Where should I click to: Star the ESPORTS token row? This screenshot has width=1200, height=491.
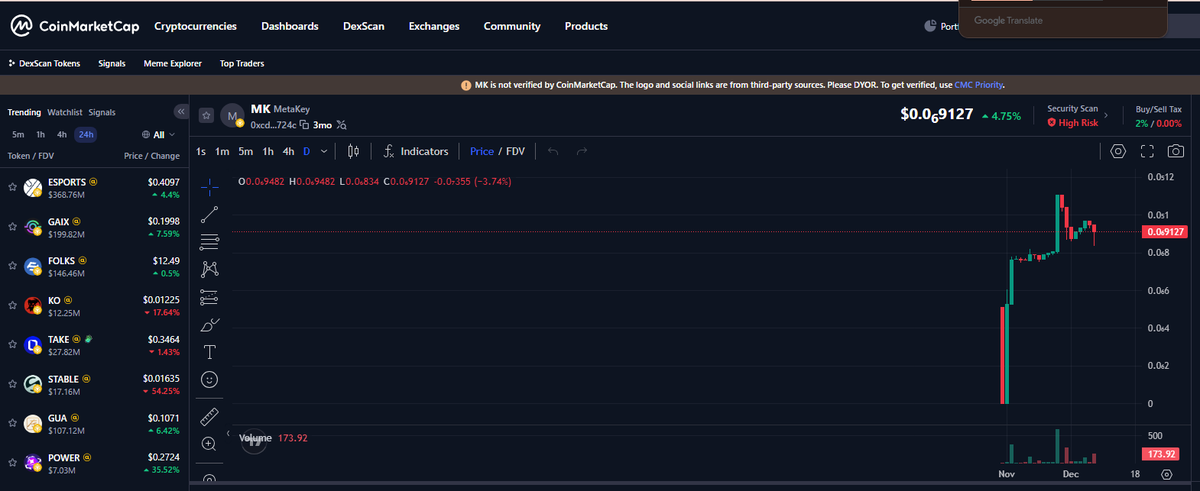[12, 187]
